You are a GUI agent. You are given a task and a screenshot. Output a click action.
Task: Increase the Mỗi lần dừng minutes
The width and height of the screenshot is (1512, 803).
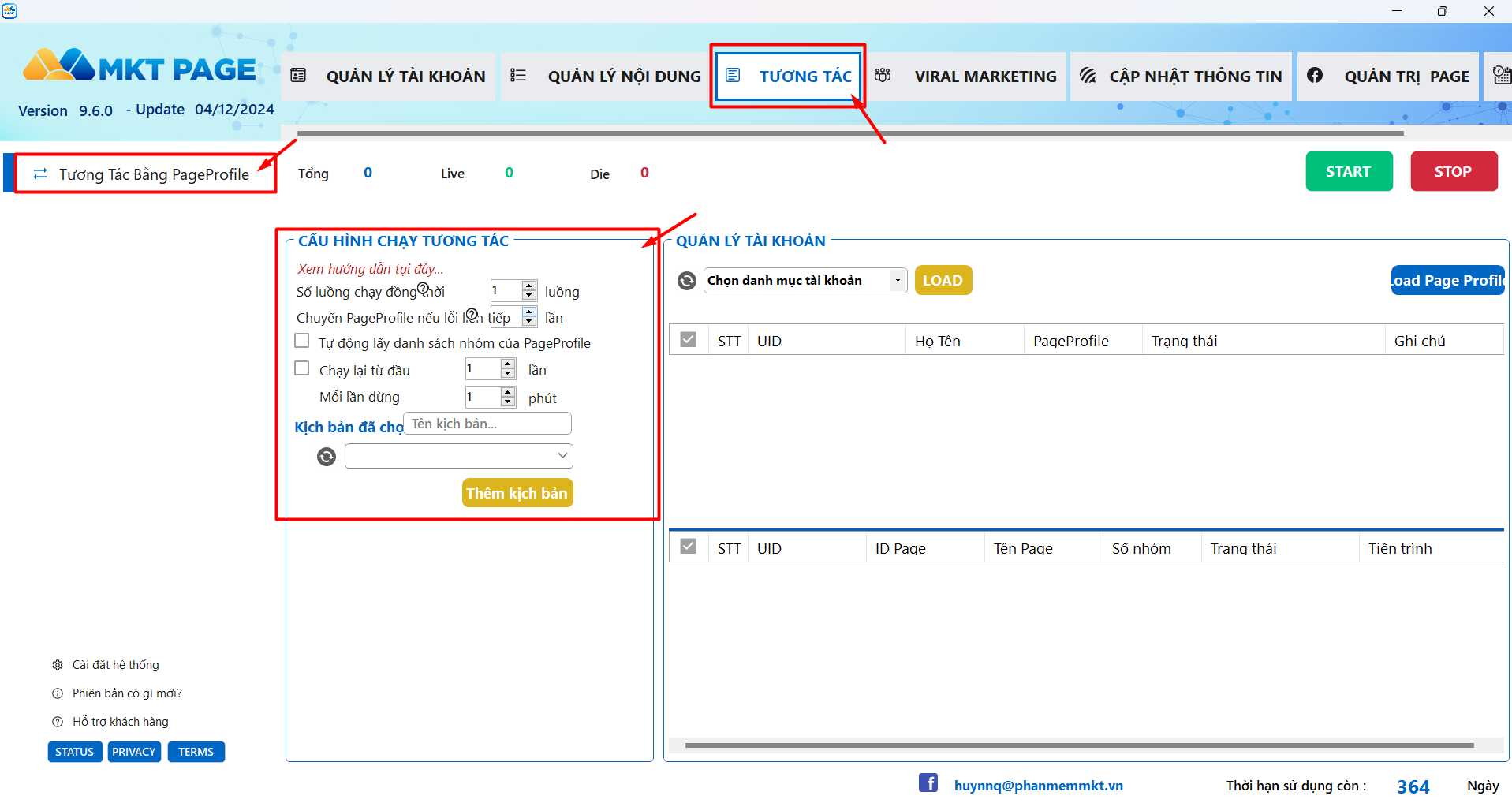point(508,391)
